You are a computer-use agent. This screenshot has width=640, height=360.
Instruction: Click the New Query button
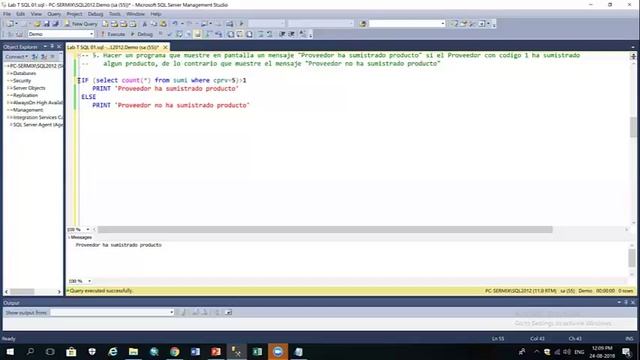click(81, 24)
